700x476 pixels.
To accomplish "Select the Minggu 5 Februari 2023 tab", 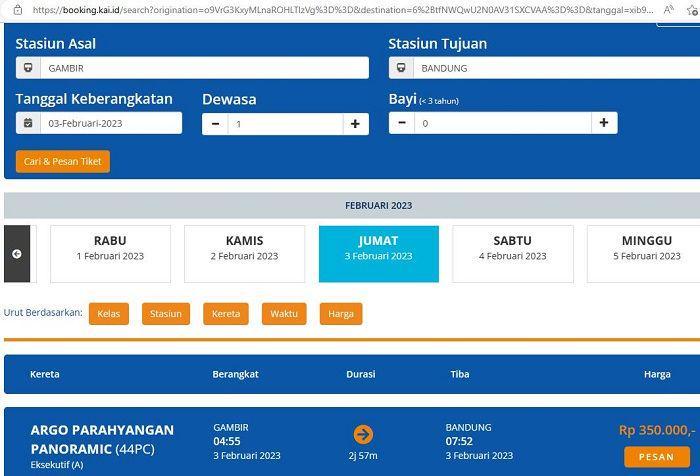I will 646,254.
